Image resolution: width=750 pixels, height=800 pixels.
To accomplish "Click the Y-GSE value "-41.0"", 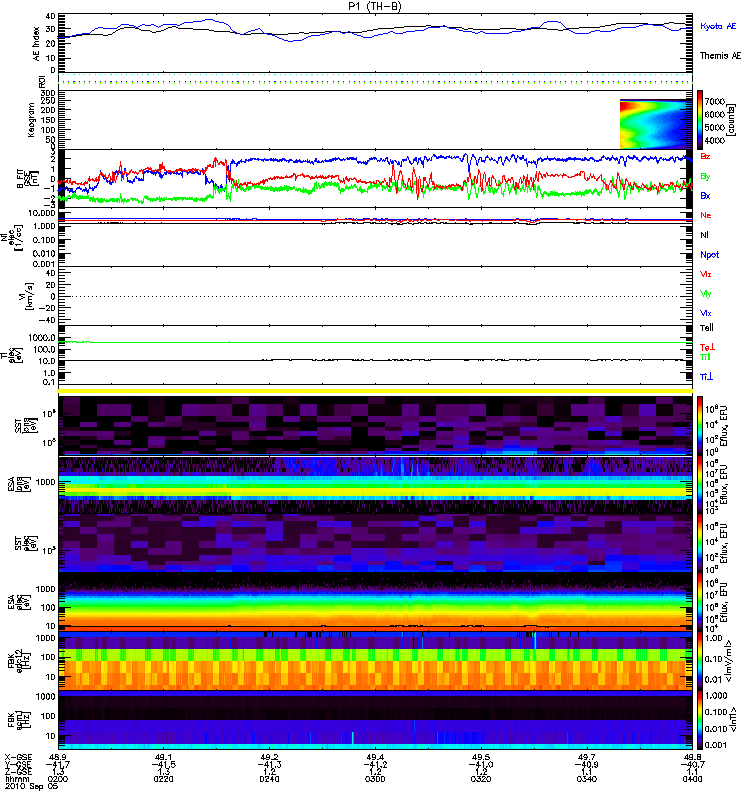I will pos(481,764).
